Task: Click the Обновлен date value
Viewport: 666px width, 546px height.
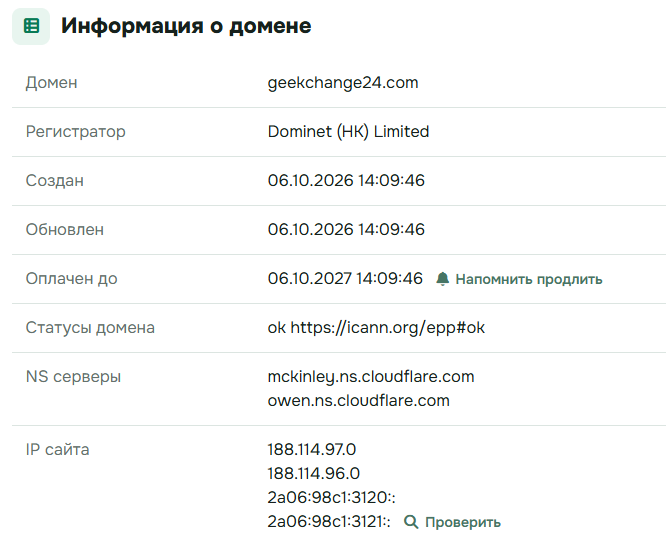Action: pyautogui.click(x=346, y=229)
